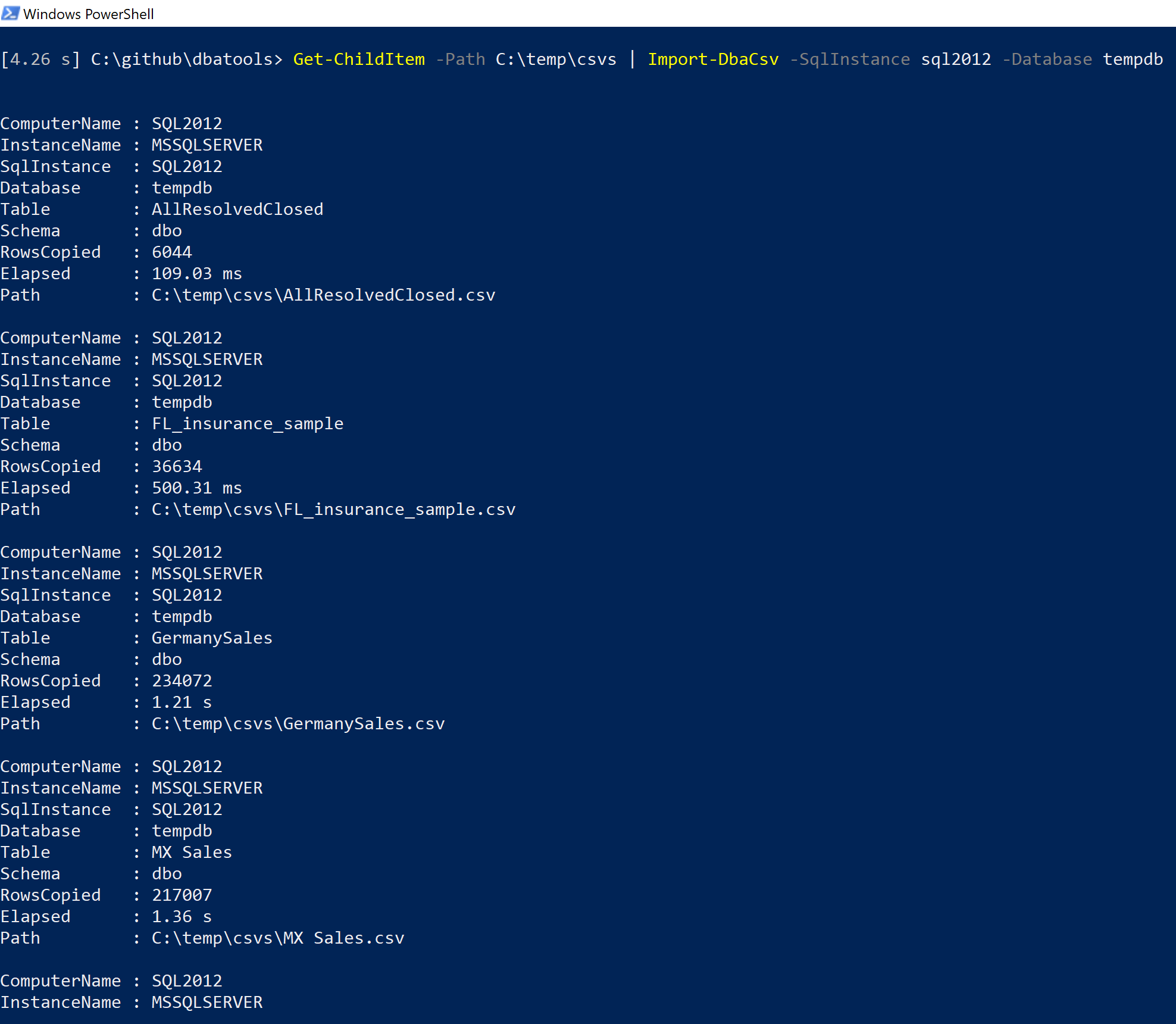Click the 217007 RowsCopied value
Screen dimensions: 1176x1024
(x=182, y=895)
